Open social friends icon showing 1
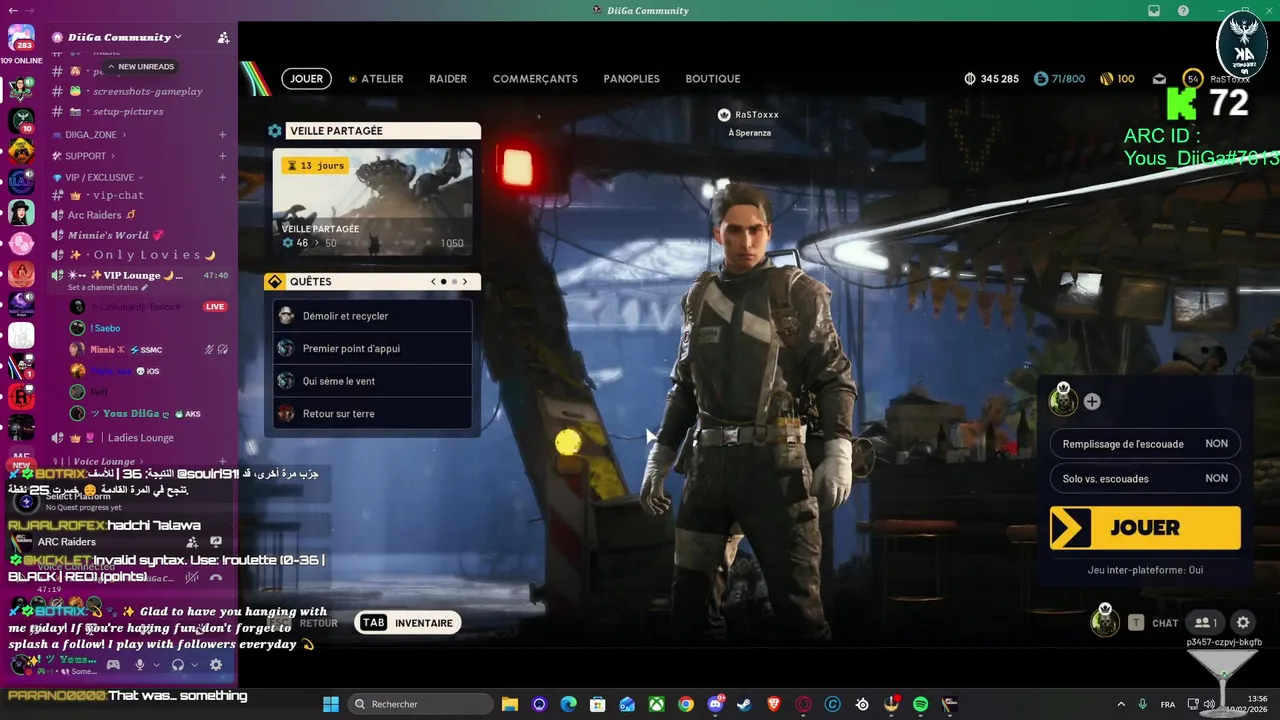This screenshot has width=1280, height=720. (1207, 622)
